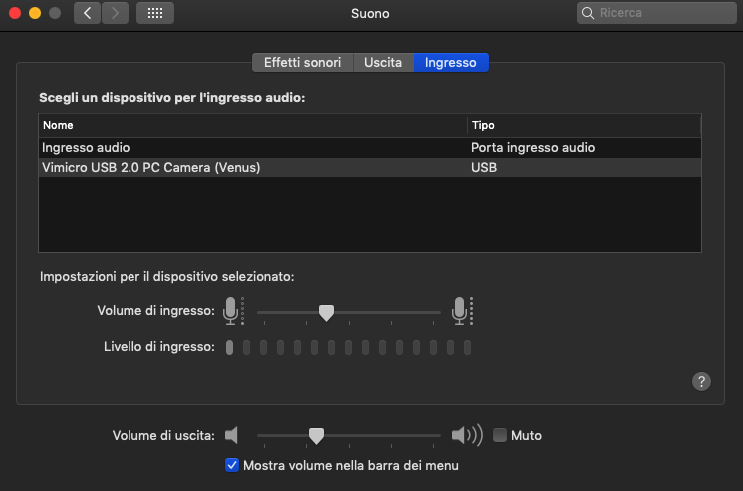Click the help question mark button

pyautogui.click(x=701, y=381)
